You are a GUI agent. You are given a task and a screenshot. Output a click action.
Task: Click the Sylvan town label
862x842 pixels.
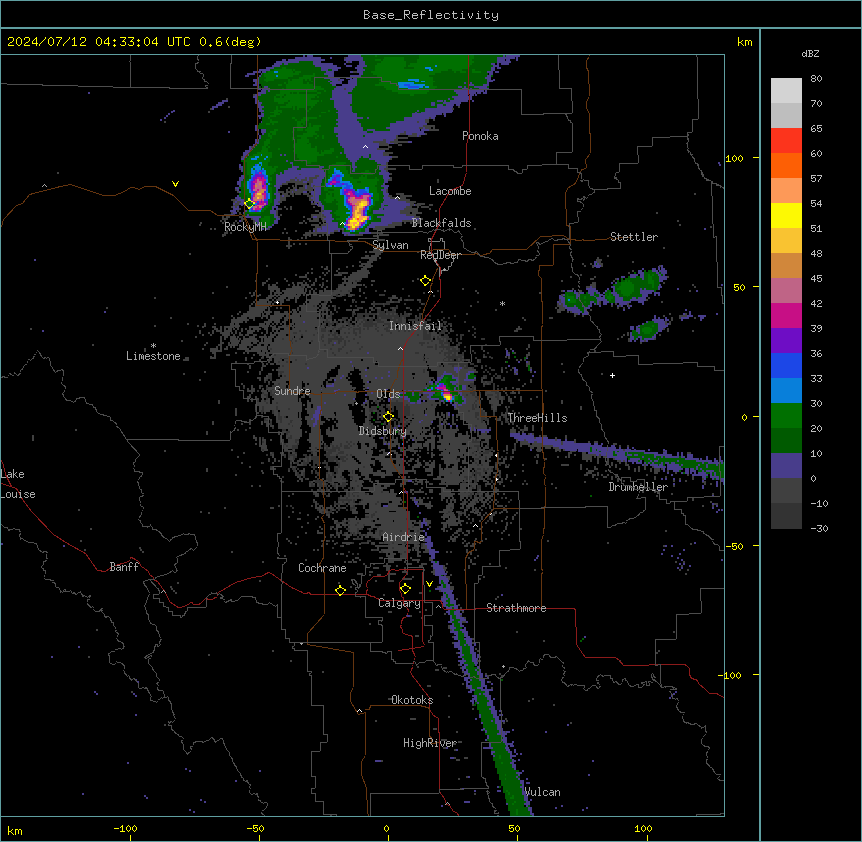tap(390, 245)
